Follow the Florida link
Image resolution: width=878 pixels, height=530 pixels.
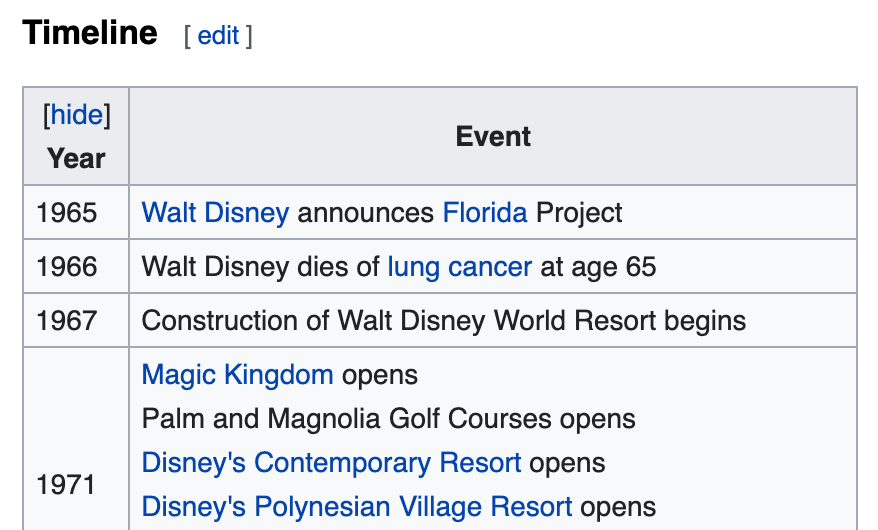tap(485, 213)
